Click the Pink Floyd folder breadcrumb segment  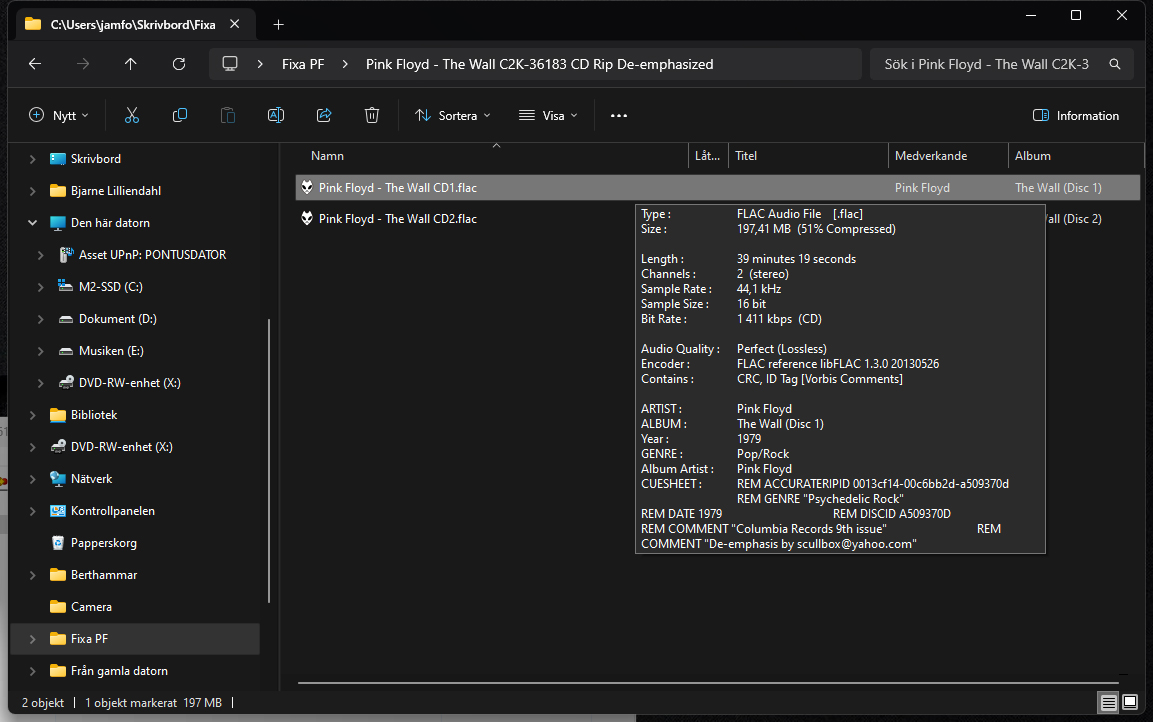tap(539, 64)
